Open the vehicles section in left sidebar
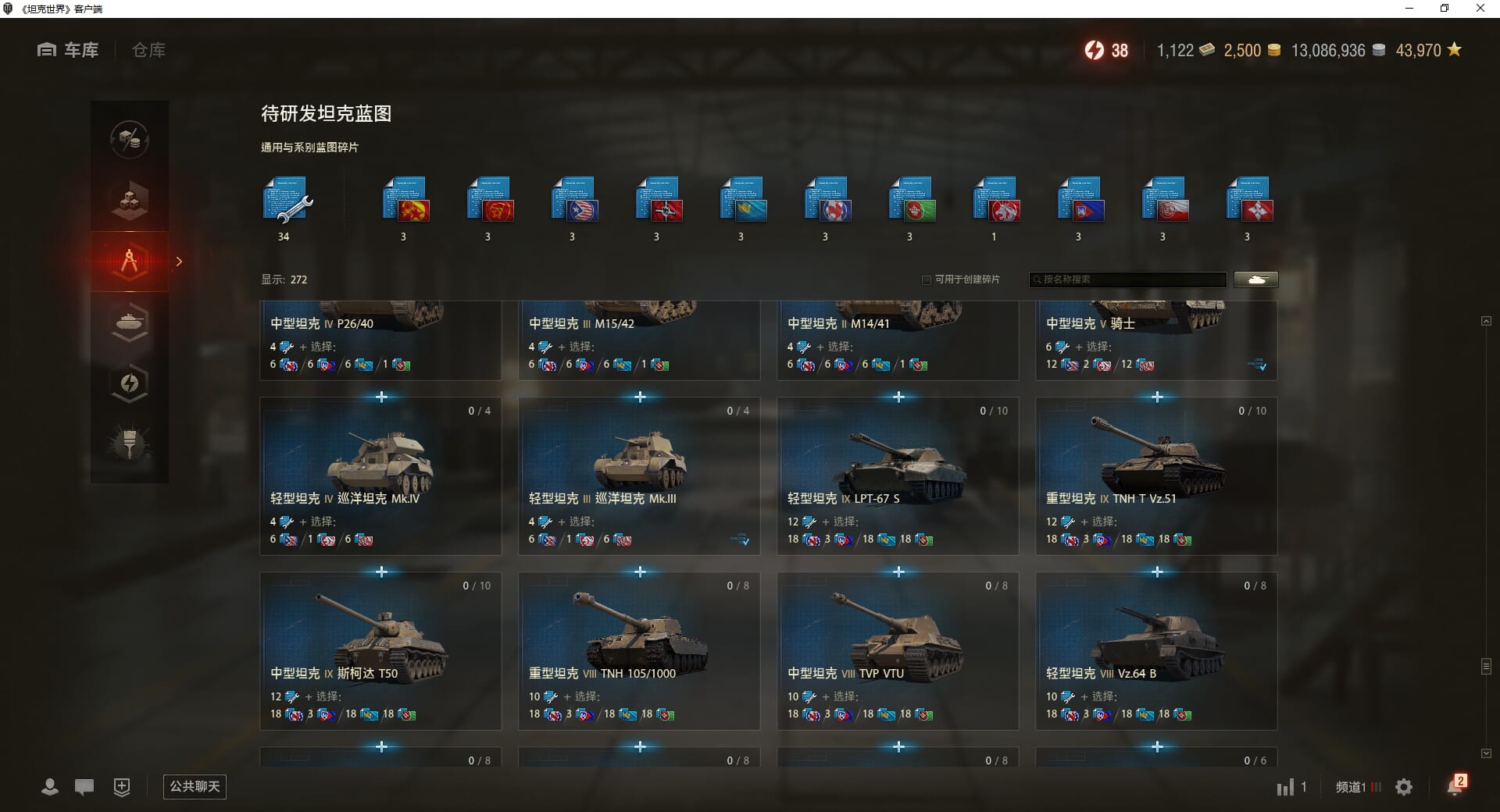 pos(130,322)
